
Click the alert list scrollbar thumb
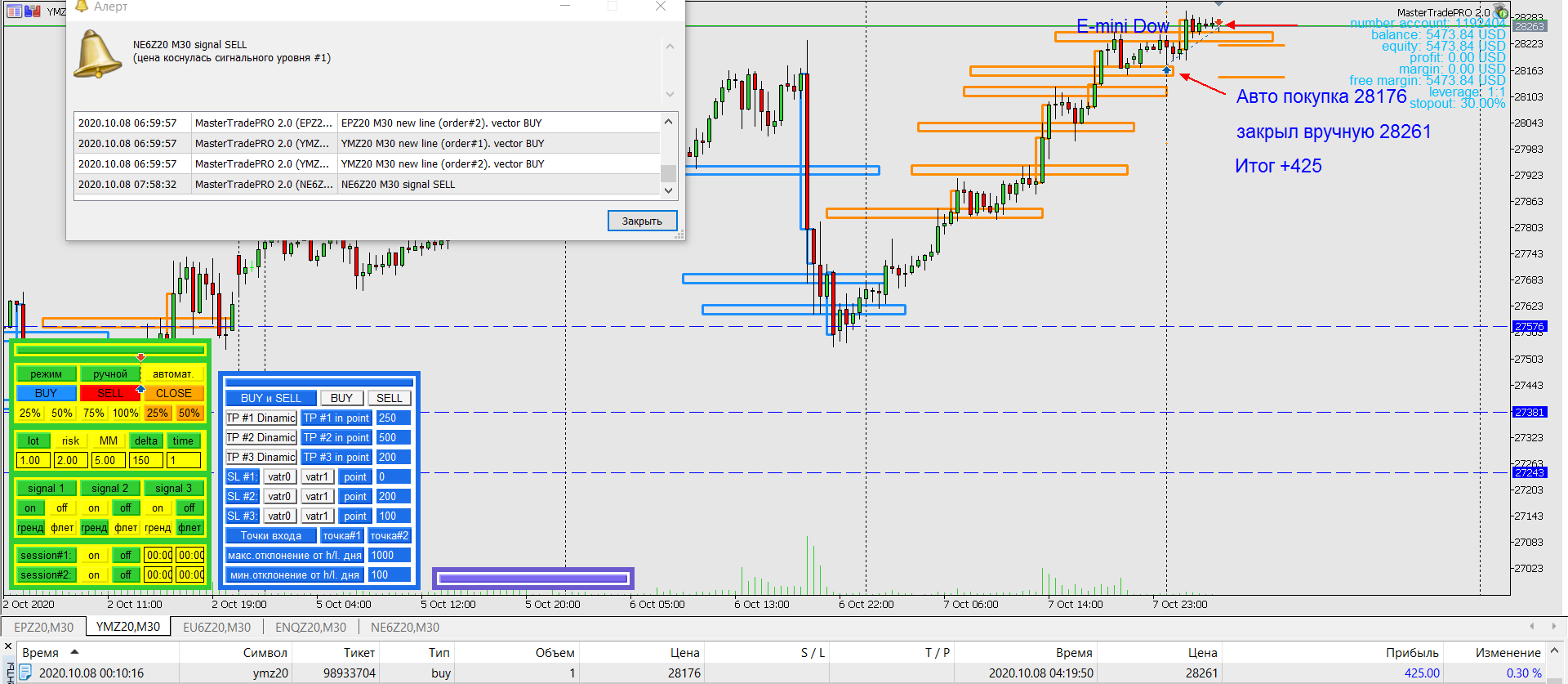[668, 173]
